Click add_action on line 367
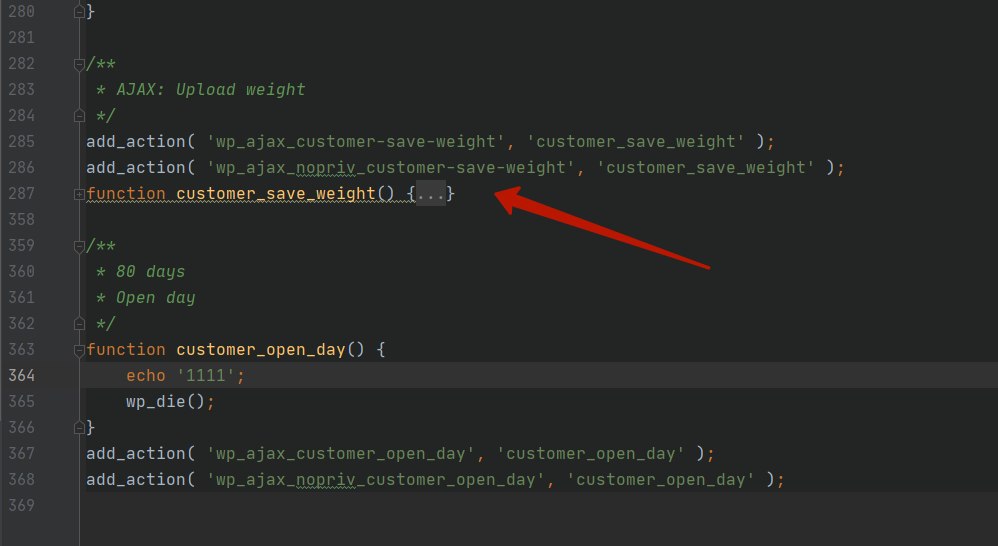 coord(136,454)
